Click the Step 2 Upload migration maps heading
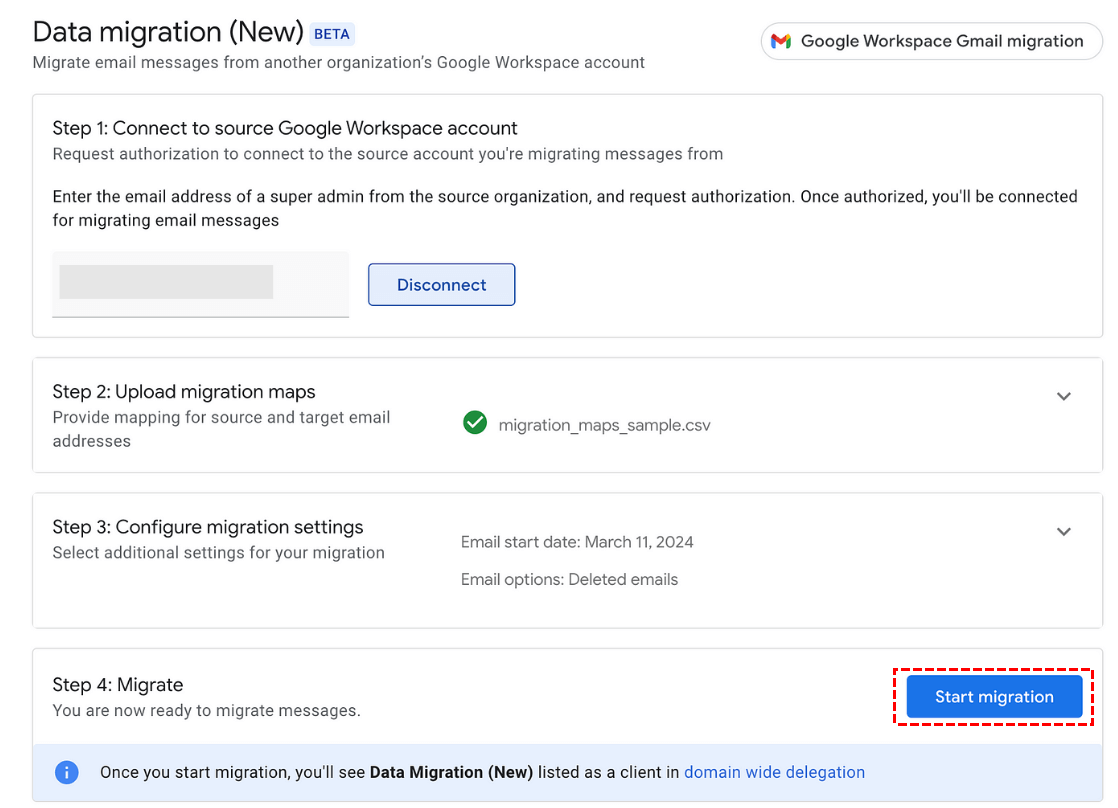 coord(184,392)
